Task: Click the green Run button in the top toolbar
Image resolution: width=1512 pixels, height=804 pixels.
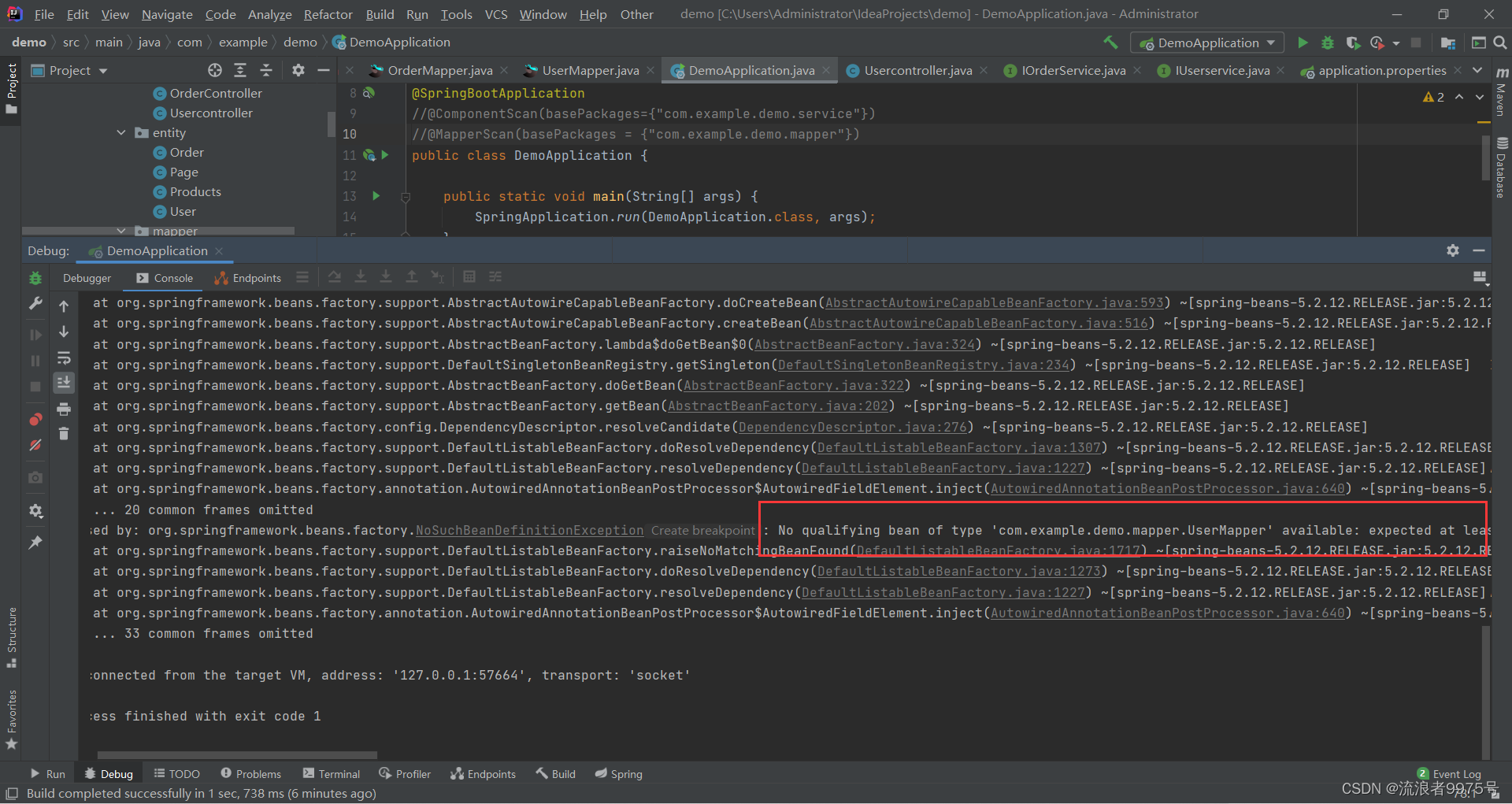Action: tap(1303, 43)
